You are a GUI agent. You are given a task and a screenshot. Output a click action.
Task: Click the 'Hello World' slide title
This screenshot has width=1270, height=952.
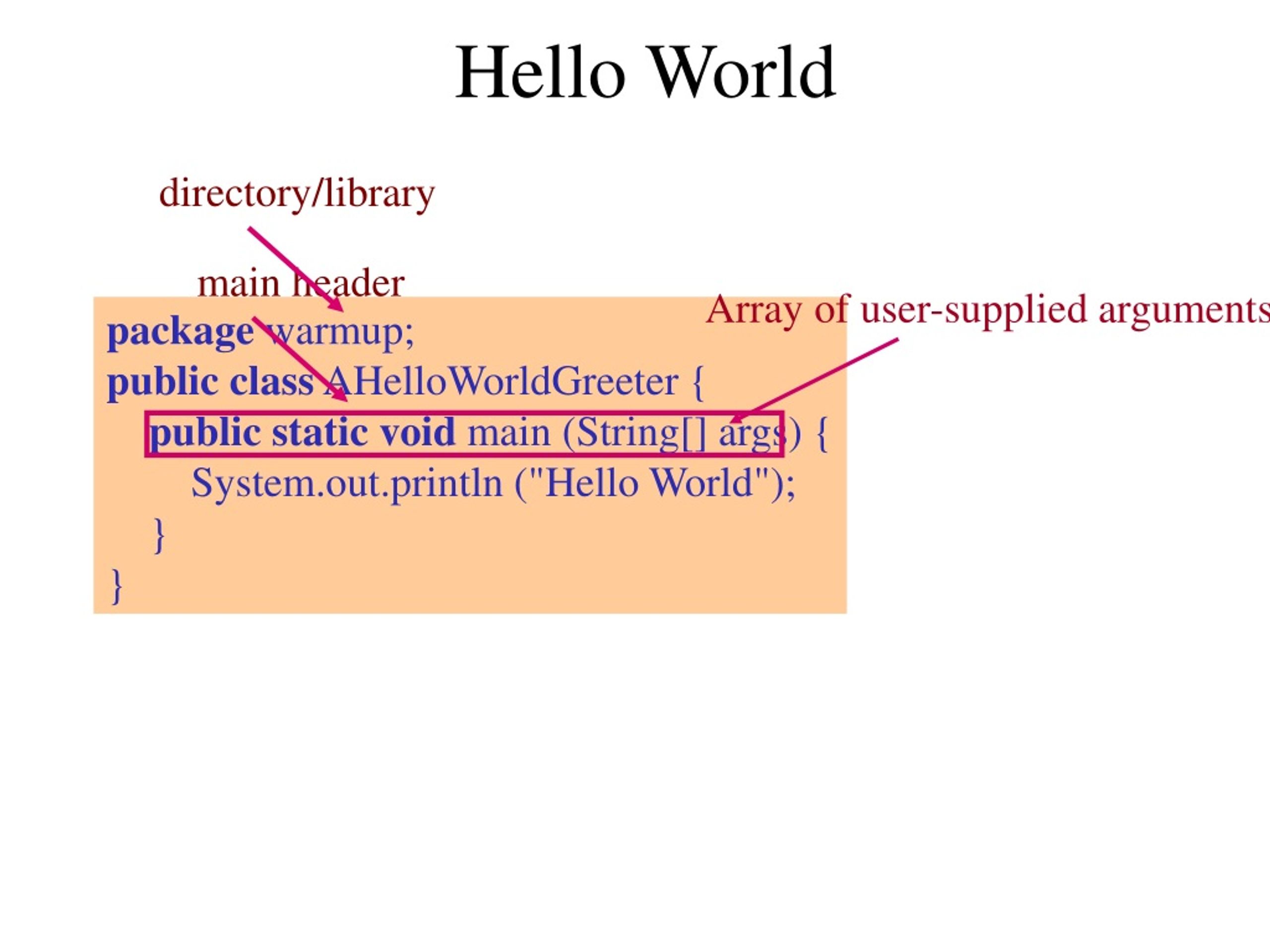645,73
